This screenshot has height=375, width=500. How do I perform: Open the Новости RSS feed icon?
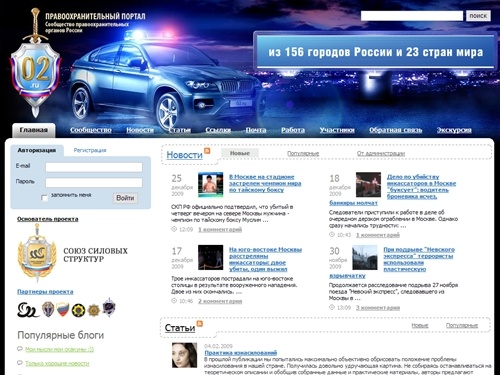[207, 151]
